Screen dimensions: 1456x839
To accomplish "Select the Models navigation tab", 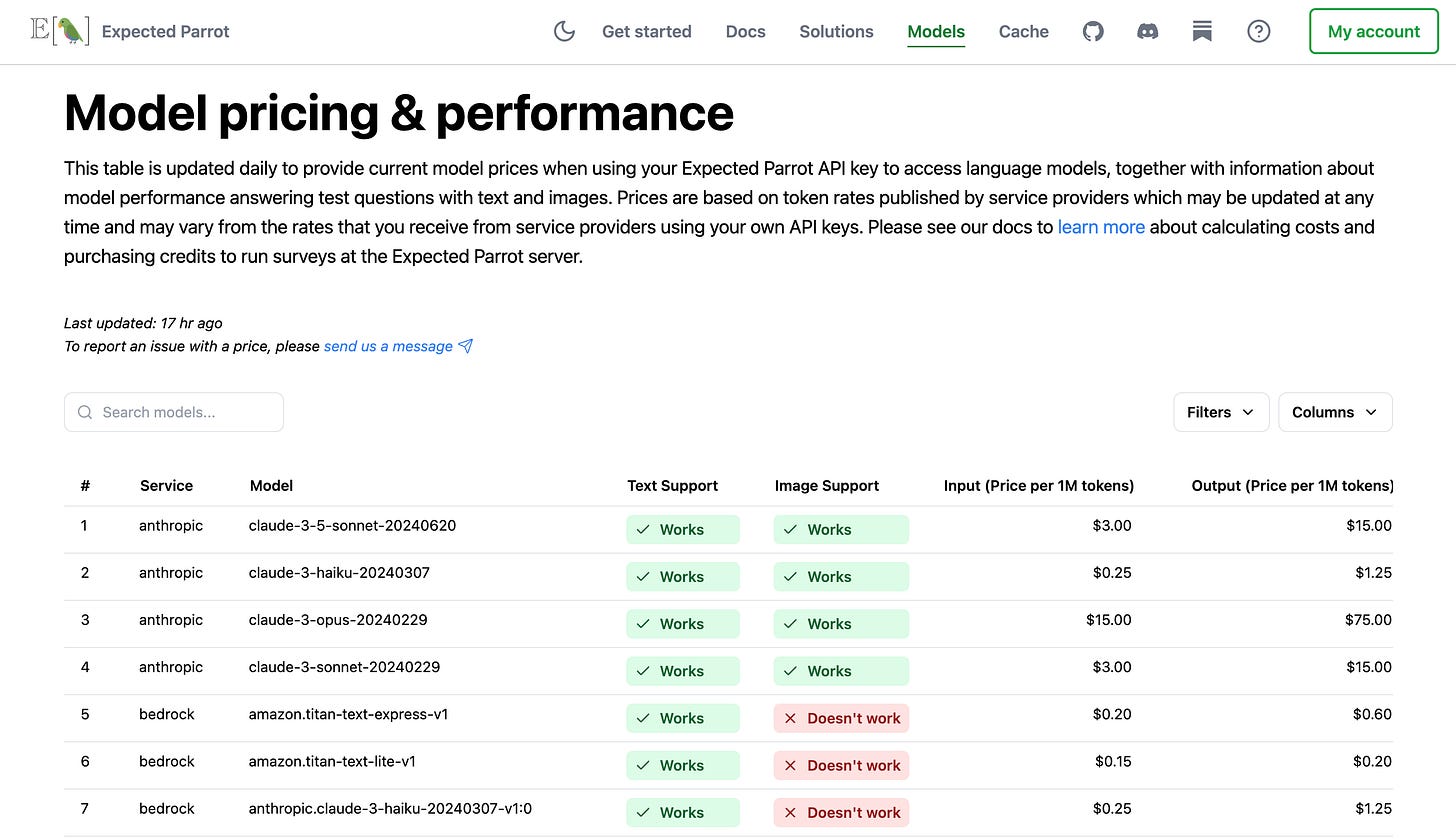I will click(x=936, y=31).
